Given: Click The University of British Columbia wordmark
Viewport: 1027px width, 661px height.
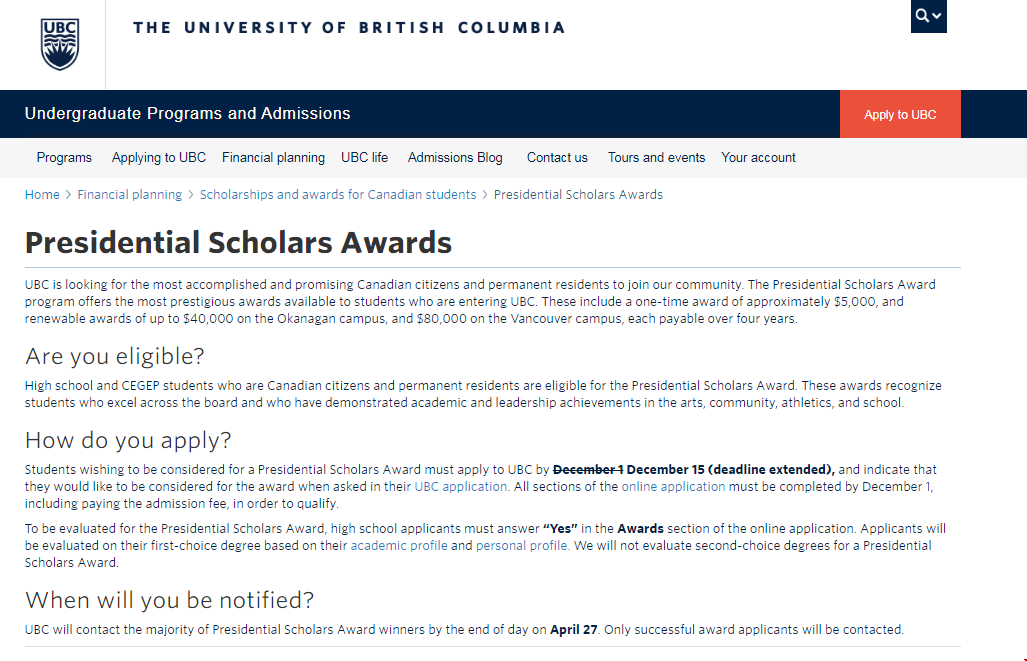Looking at the screenshot, I should (349, 28).
